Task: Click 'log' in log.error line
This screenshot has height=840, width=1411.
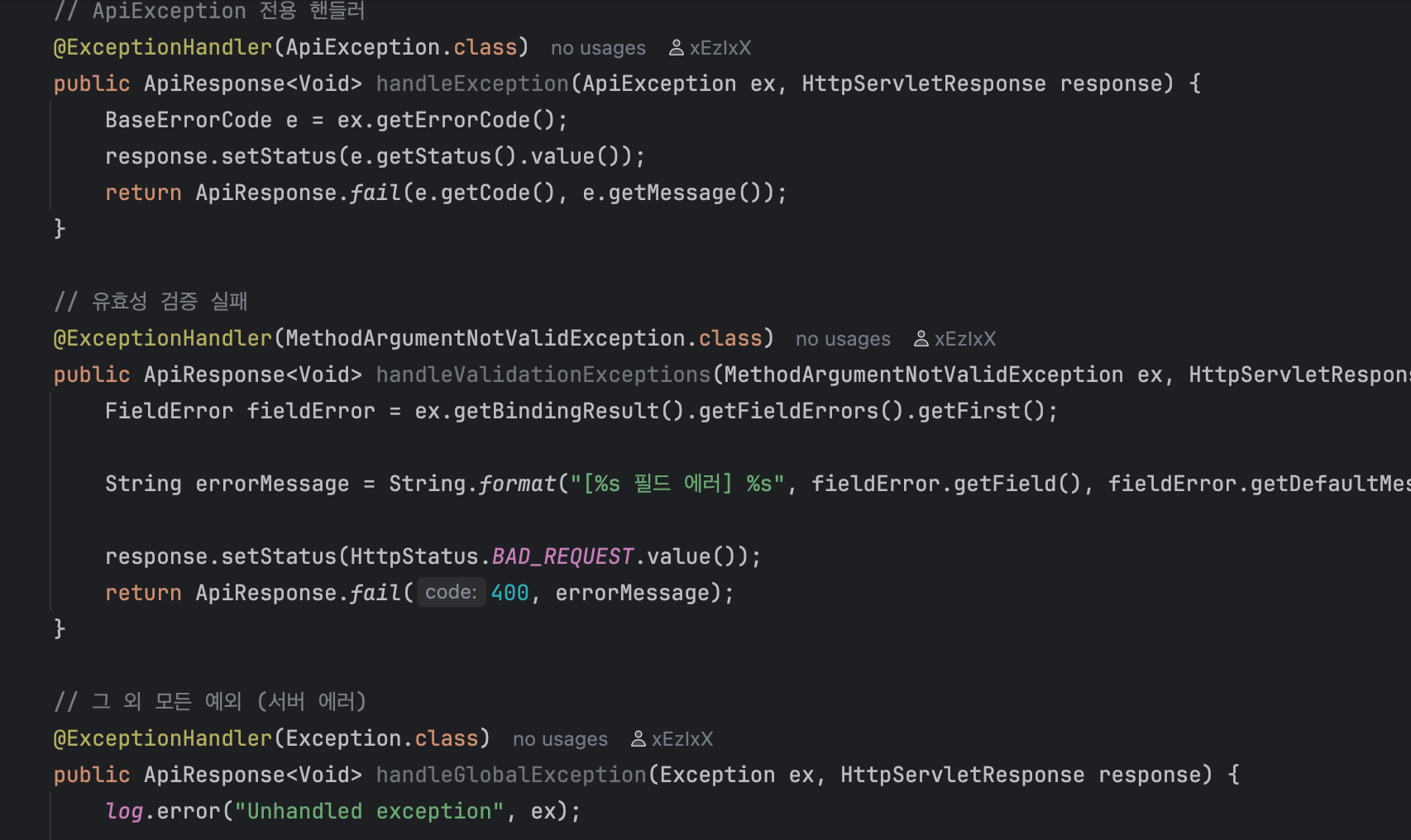Action: 124,811
